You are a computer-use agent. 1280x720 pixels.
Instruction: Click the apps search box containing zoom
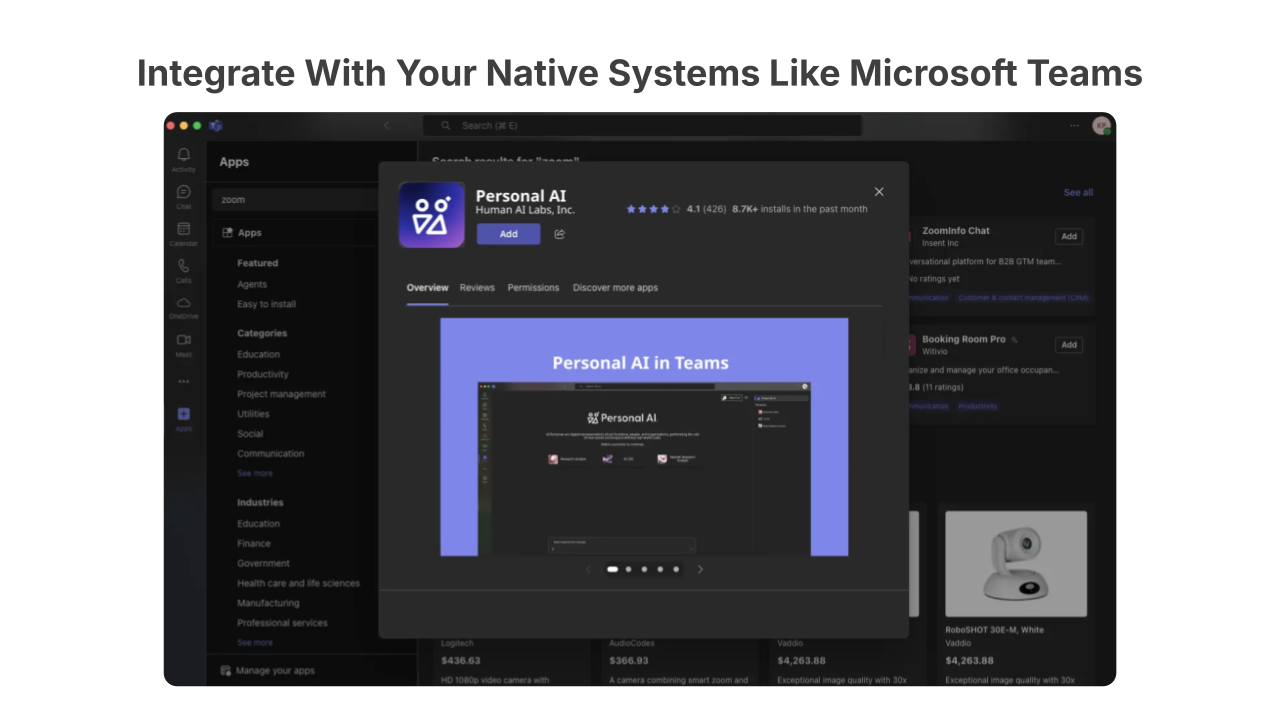point(294,200)
